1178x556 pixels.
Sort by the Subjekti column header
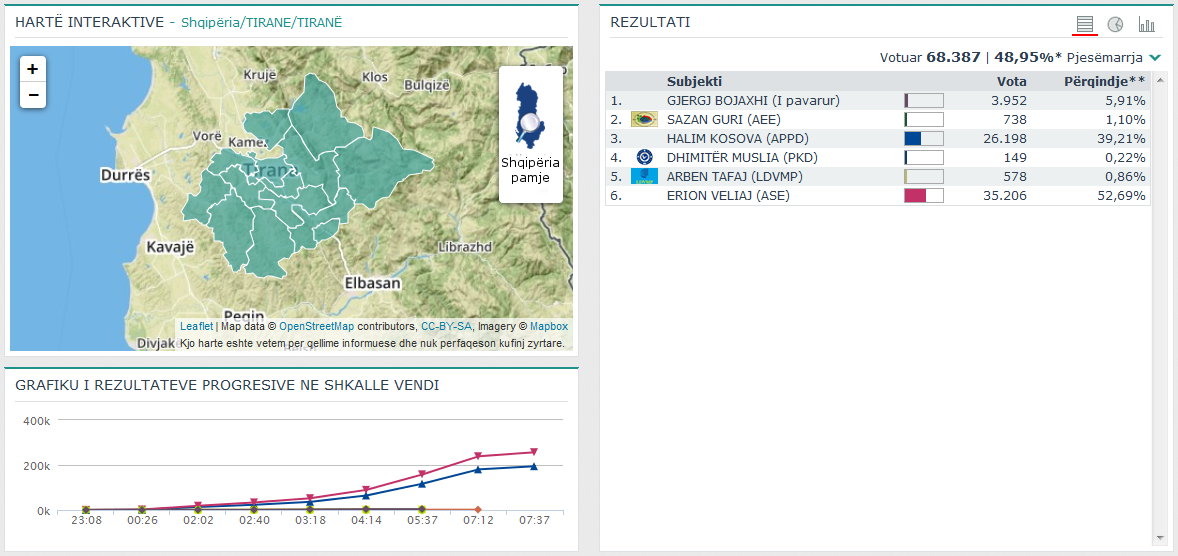(x=694, y=81)
